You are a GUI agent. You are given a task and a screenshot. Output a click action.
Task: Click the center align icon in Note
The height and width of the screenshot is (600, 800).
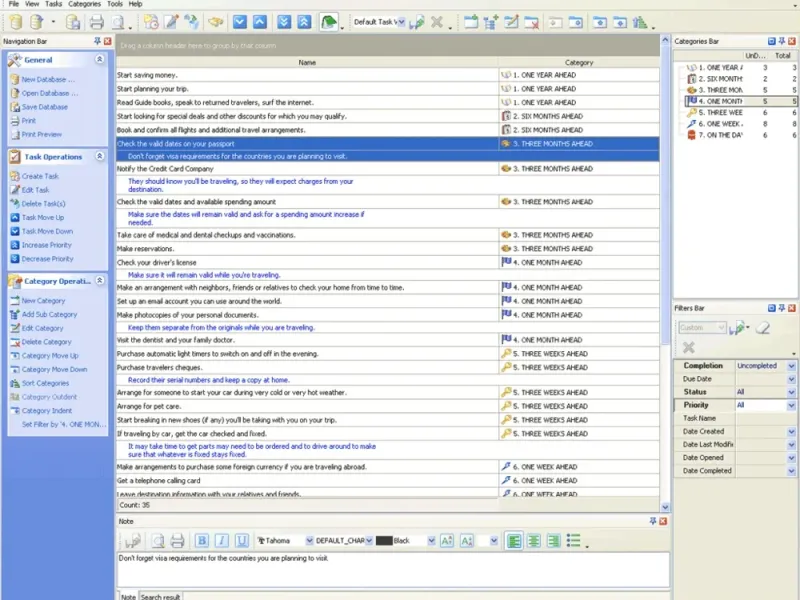tap(534, 540)
